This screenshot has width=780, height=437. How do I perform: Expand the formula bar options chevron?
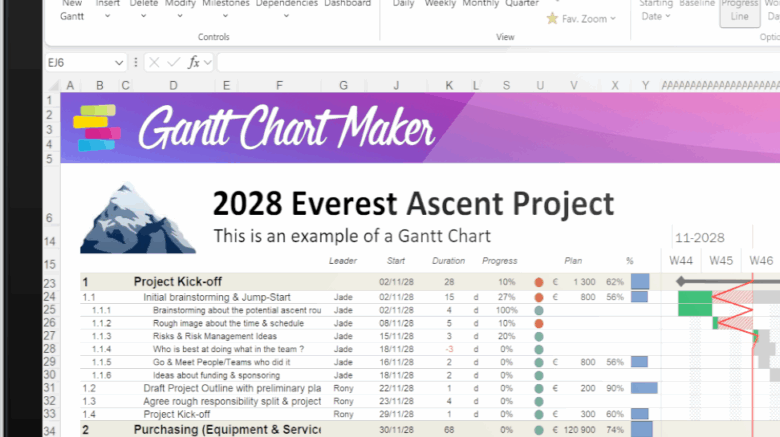click(208, 63)
